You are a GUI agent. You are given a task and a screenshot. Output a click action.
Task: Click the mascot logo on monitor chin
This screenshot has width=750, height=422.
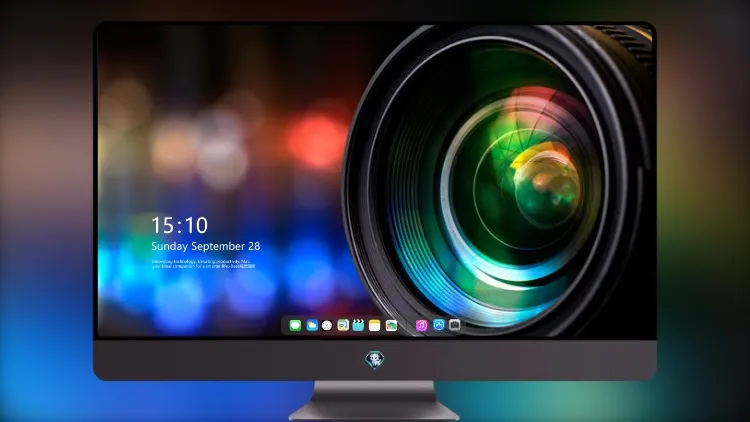[375, 359]
